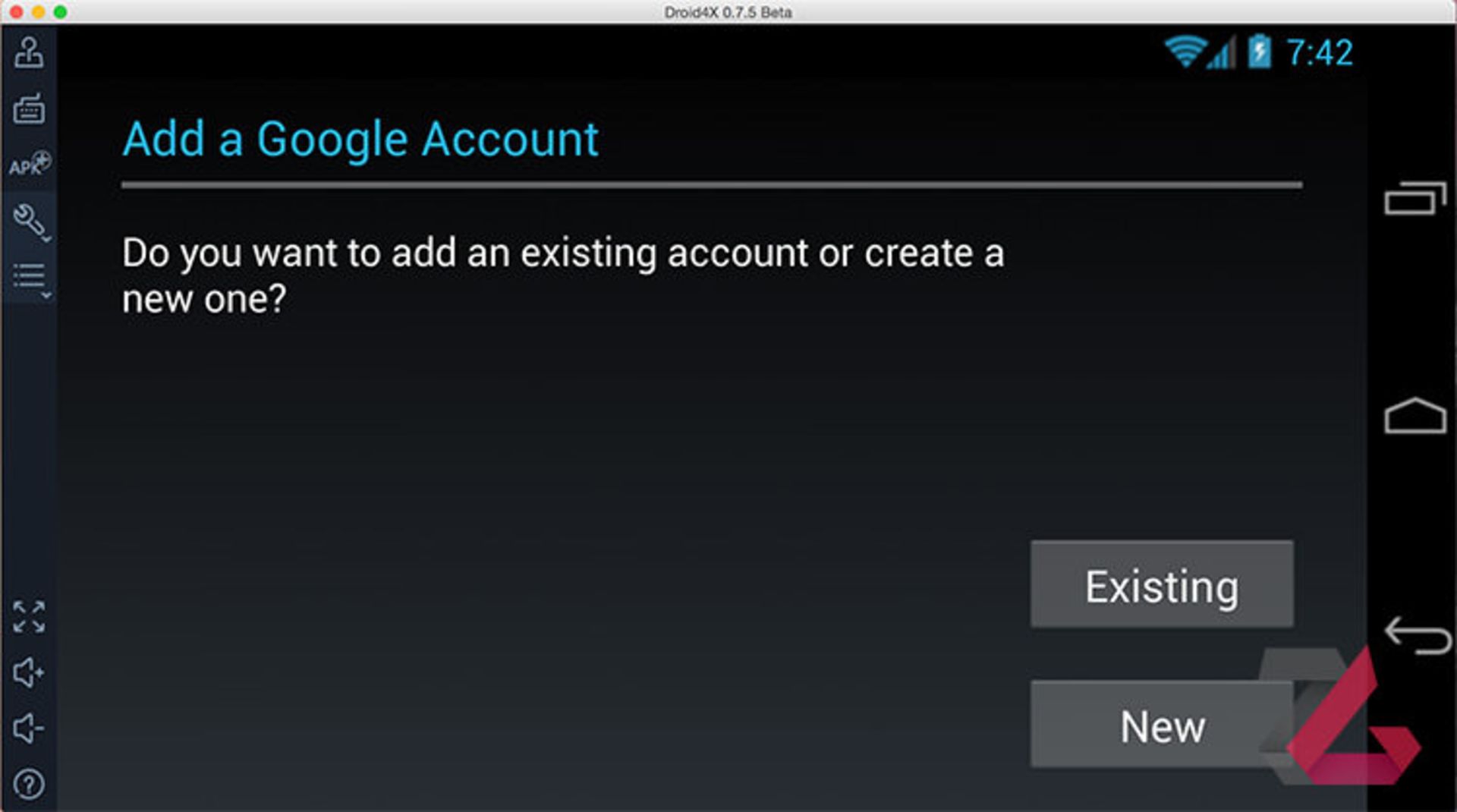Increase volume with the speaker plus icon

coord(29,672)
